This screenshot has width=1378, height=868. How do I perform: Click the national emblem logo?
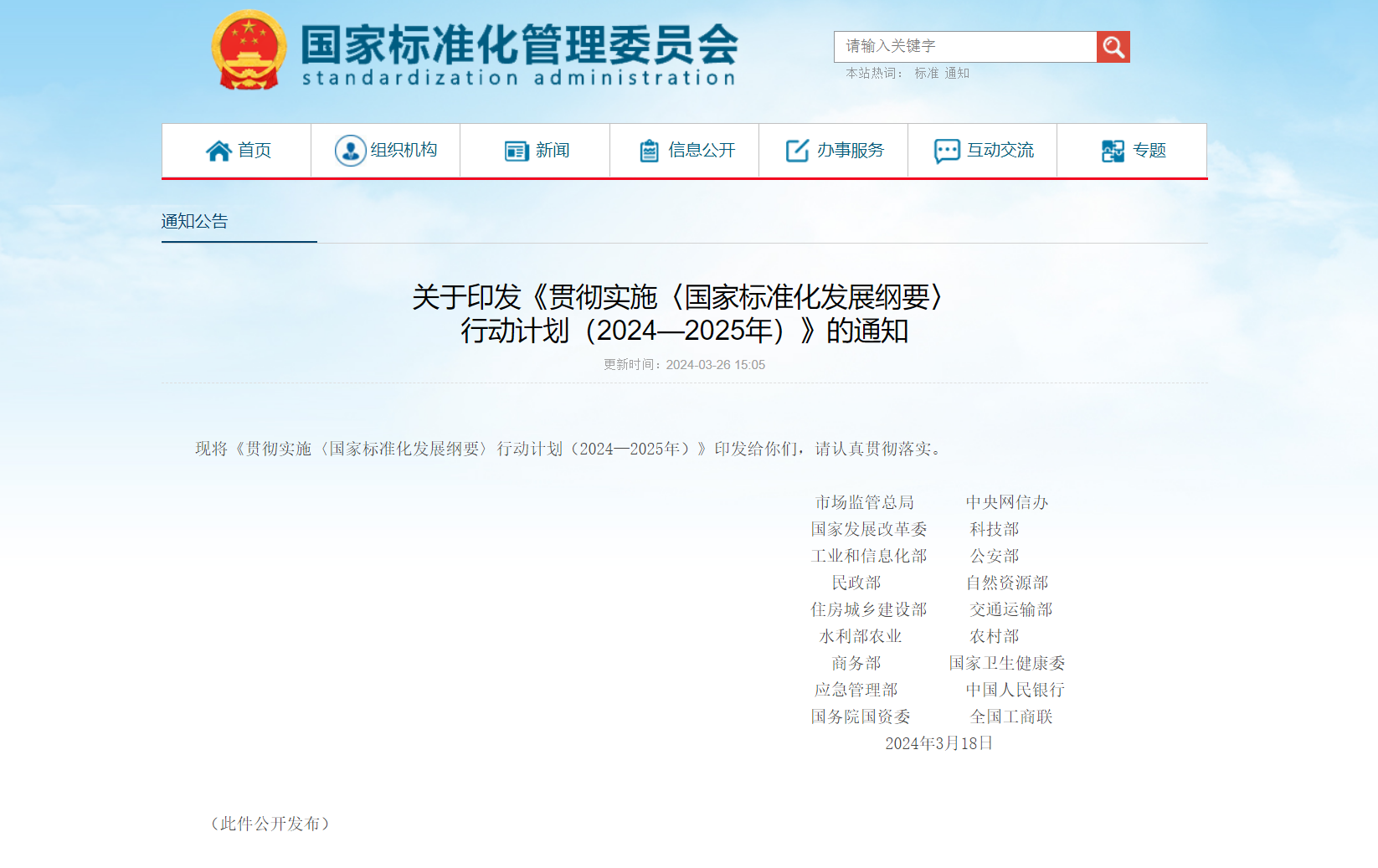(249, 50)
